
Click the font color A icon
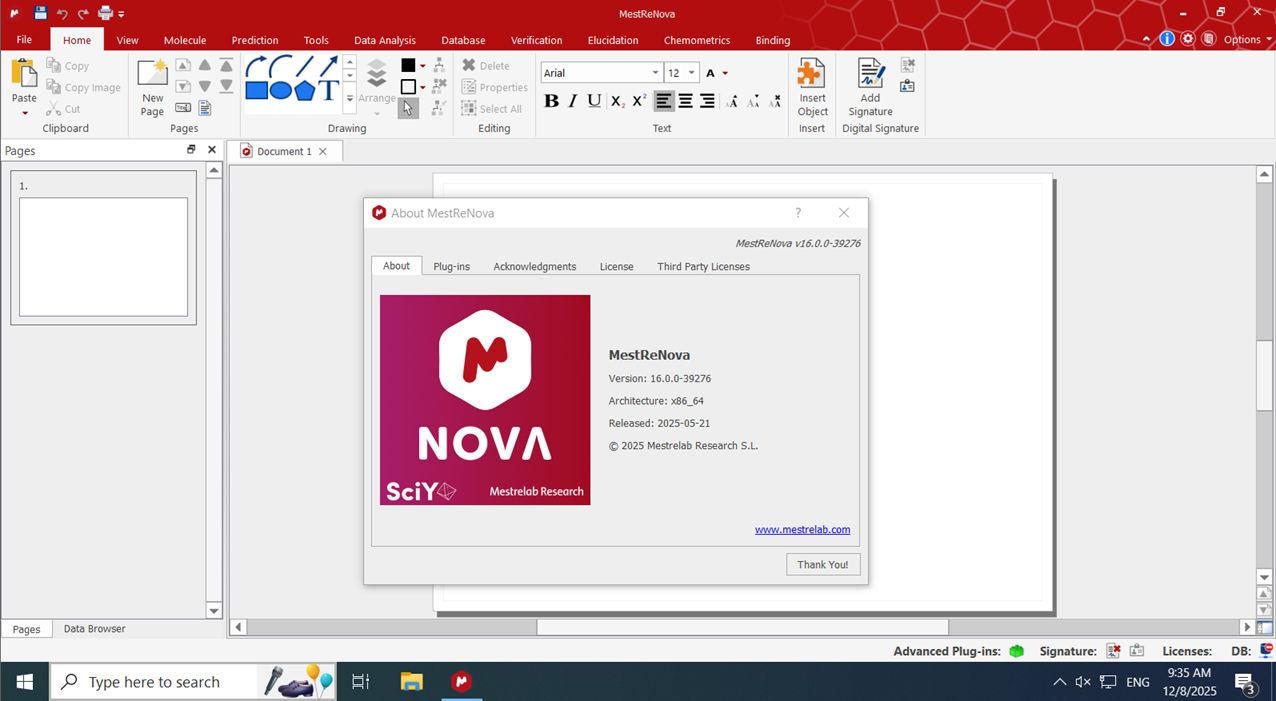point(710,73)
